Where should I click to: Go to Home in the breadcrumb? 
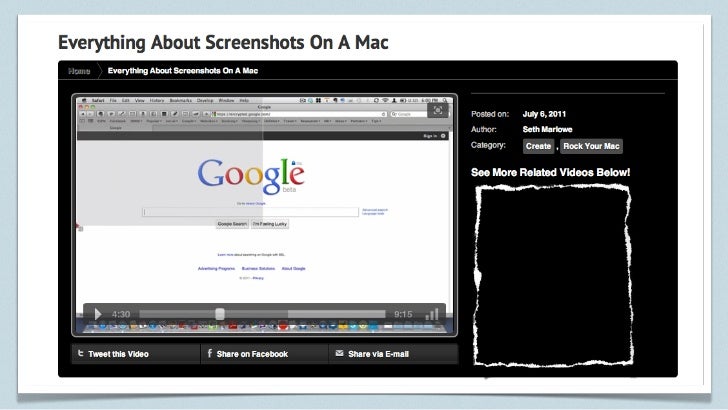point(79,71)
